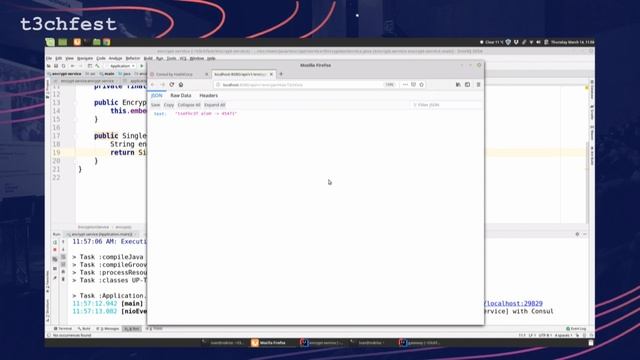This screenshot has height=360, width=640.
Task: Open Firefox library icon
Action: click(x=458, y=84)
